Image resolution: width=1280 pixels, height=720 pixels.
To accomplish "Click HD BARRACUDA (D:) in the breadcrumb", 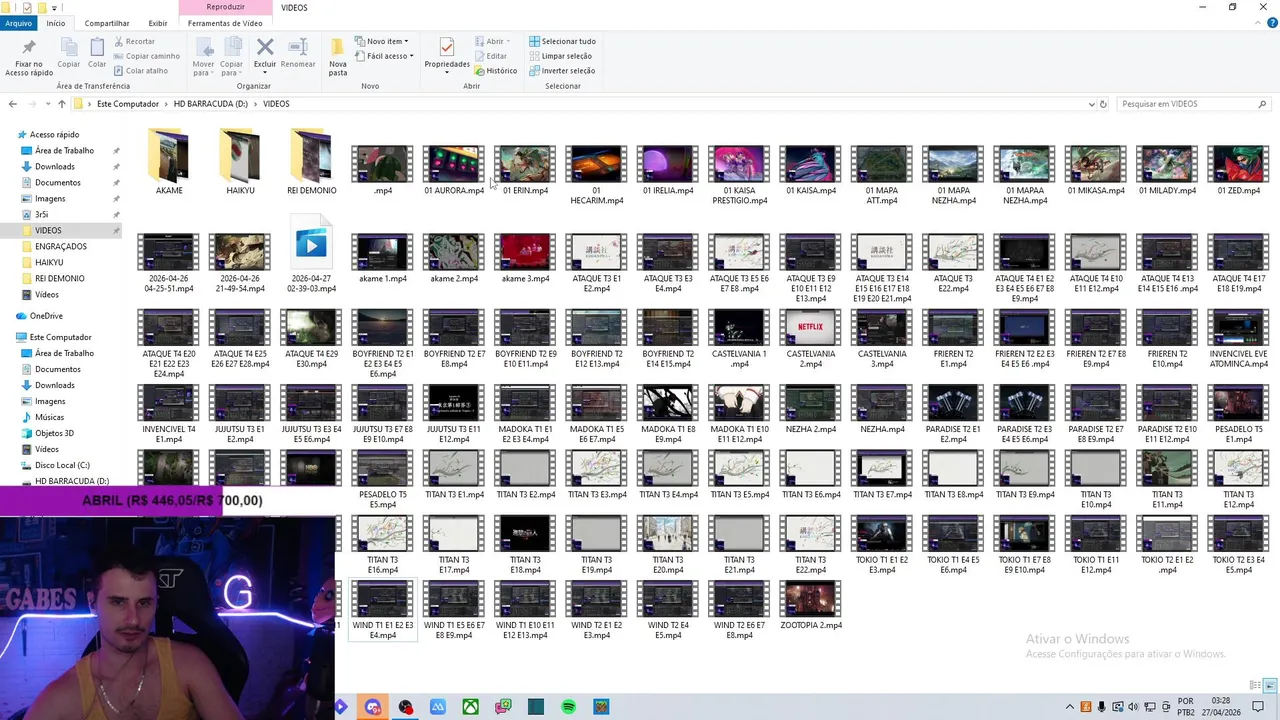I will coord(210,104).
